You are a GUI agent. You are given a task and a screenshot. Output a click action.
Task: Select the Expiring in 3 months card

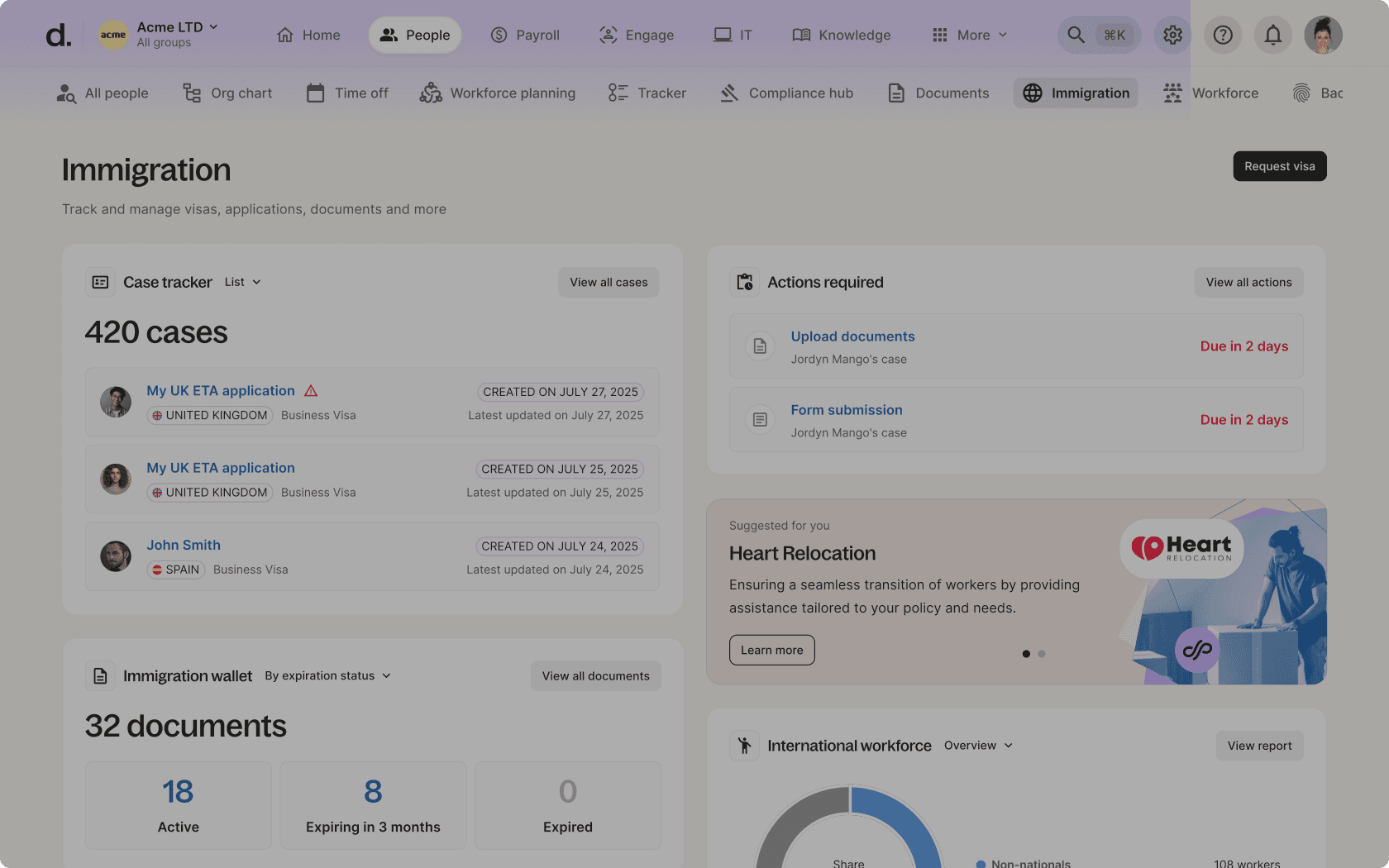coord(373,805)
